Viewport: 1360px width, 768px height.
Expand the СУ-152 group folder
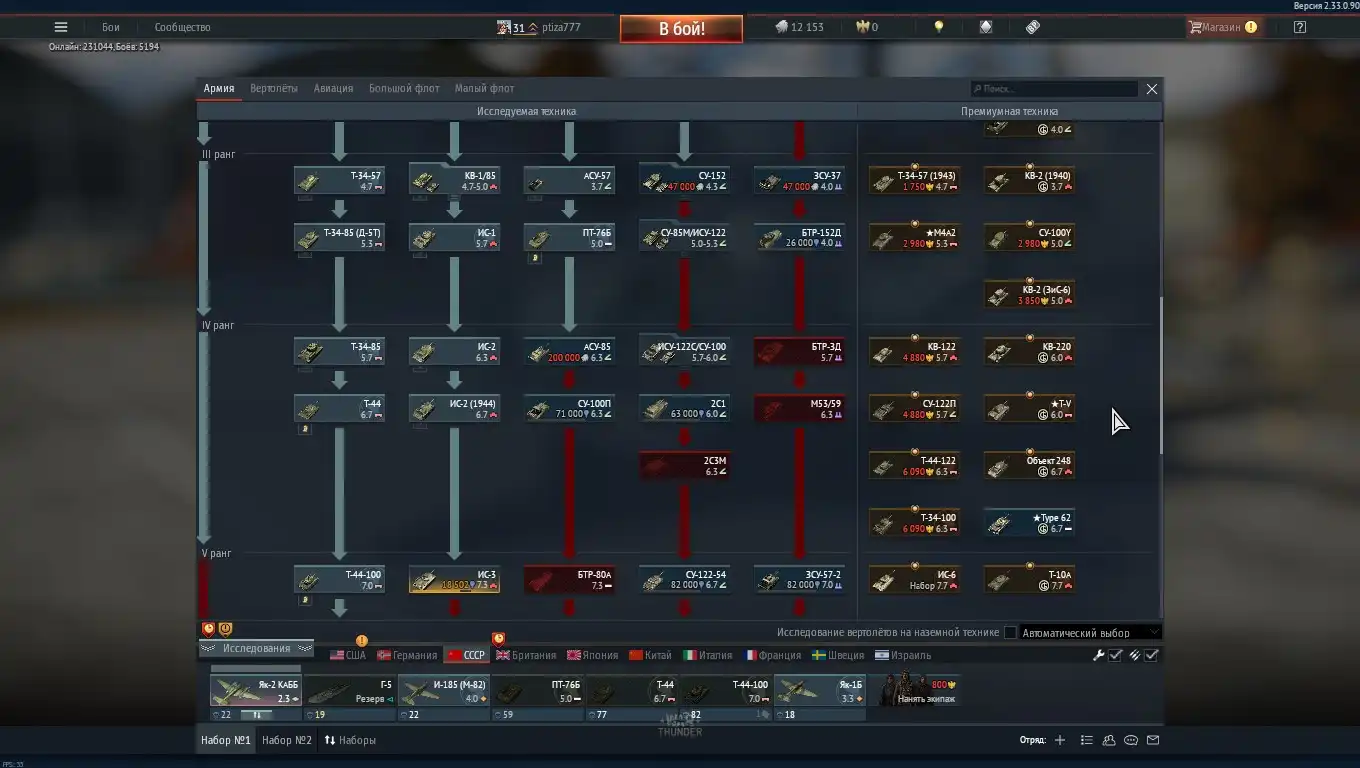684,181
